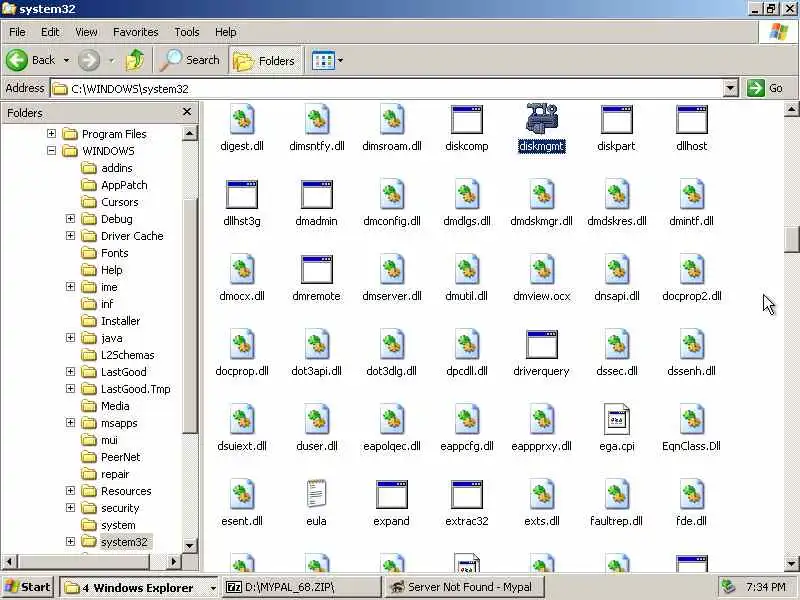This screenshot has height=600, width=800.
Task: Select the dot3api.dll file icon
Action: click(317, 343)
